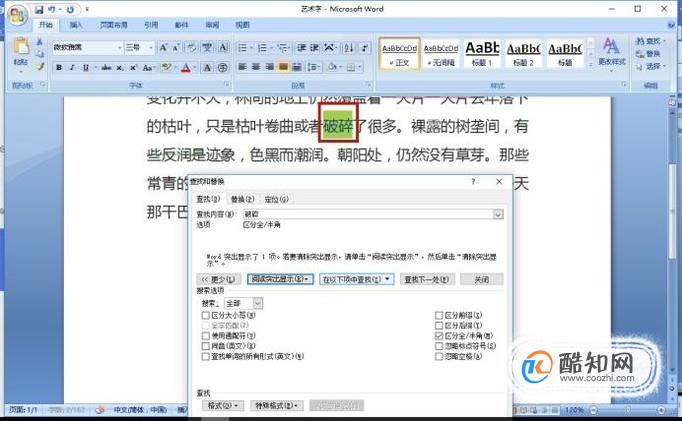Screen dimensions: 682x421
Task: Apply Italic formatting
Action: pos(72,67)
